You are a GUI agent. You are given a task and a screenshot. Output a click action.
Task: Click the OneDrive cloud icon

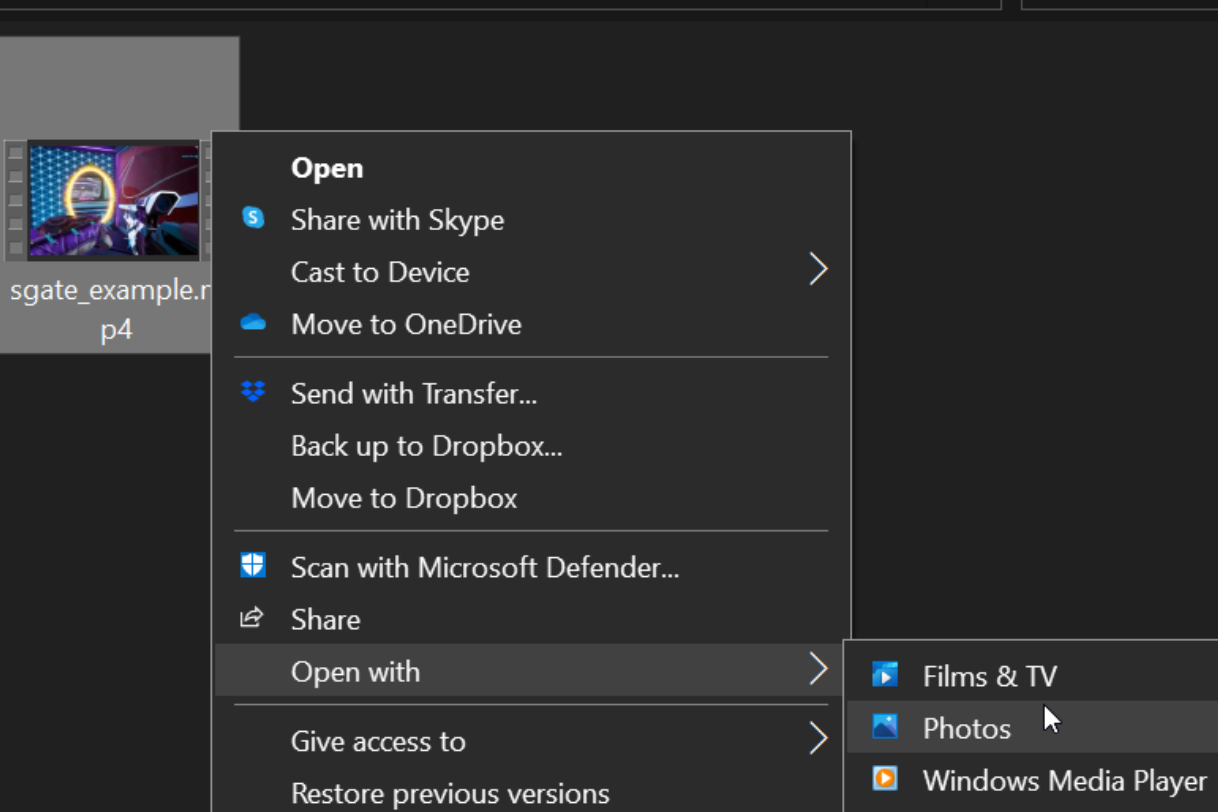click(x=253, y=322)
